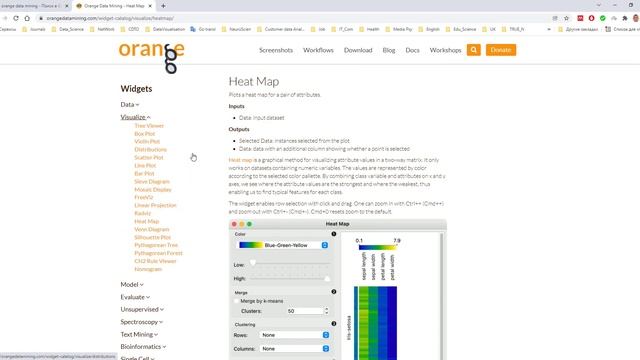Open the Workshops menu item
640x360 pixels.
(445, 50)
